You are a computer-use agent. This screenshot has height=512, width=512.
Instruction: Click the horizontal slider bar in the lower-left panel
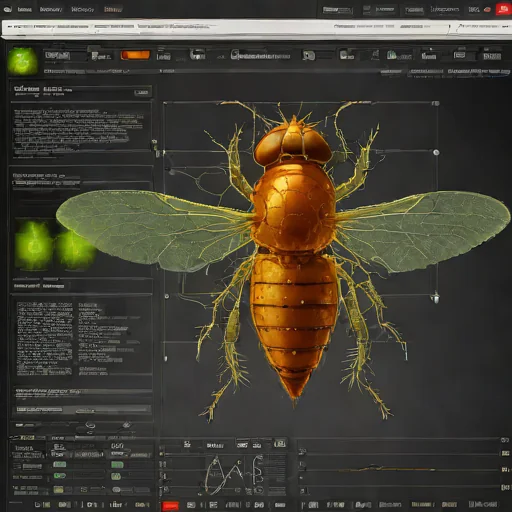point(83,410)
